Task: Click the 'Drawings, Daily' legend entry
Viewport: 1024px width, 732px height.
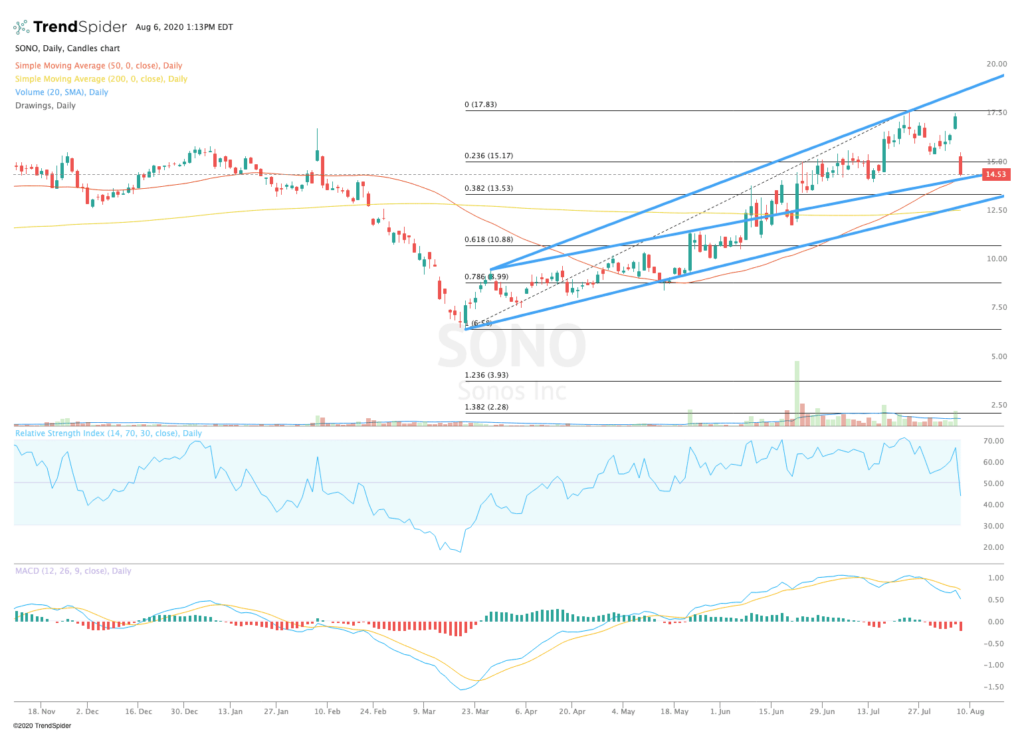Action: (x=45, y=105)
